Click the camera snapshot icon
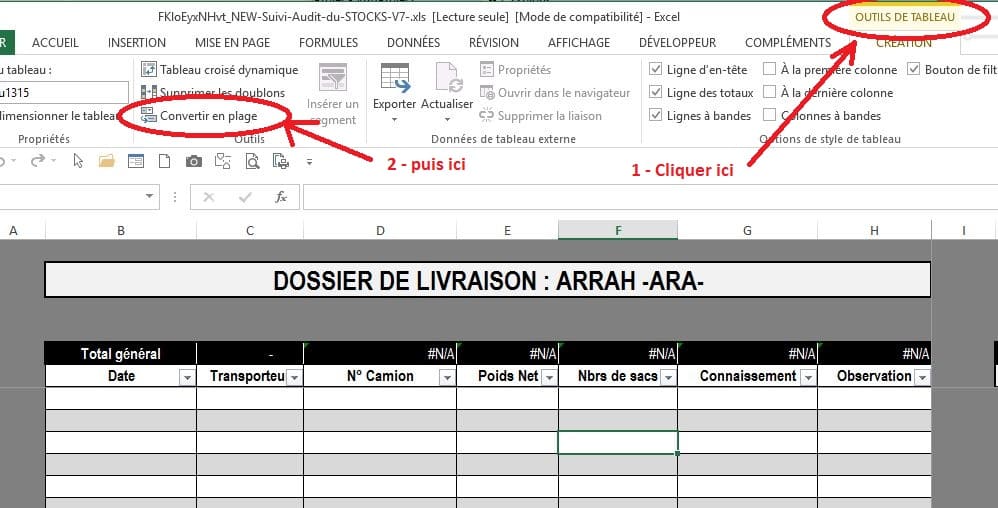 [x=193, y=162]
